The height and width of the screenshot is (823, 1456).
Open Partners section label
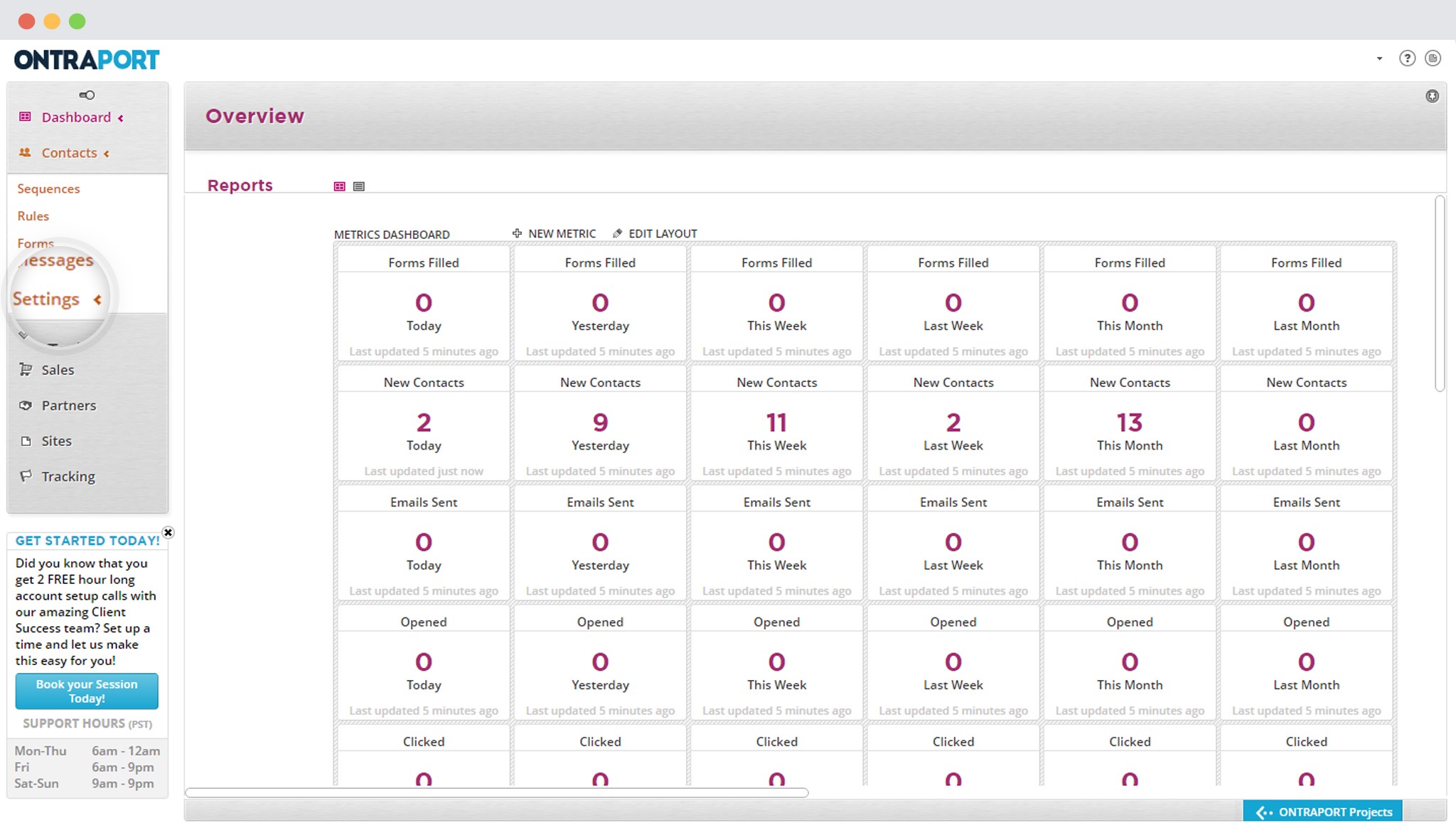point(68,405)
